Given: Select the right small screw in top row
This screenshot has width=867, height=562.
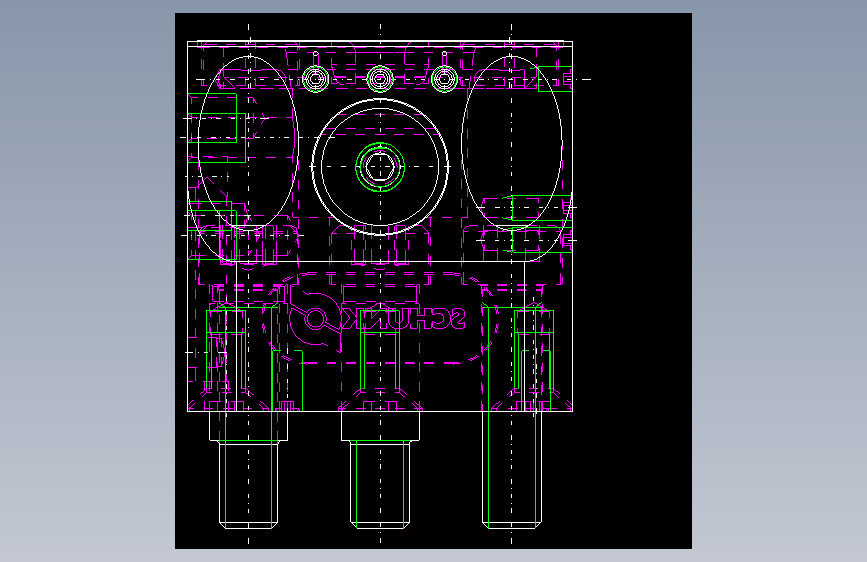Looking at the screenshot, I should 445,79.
